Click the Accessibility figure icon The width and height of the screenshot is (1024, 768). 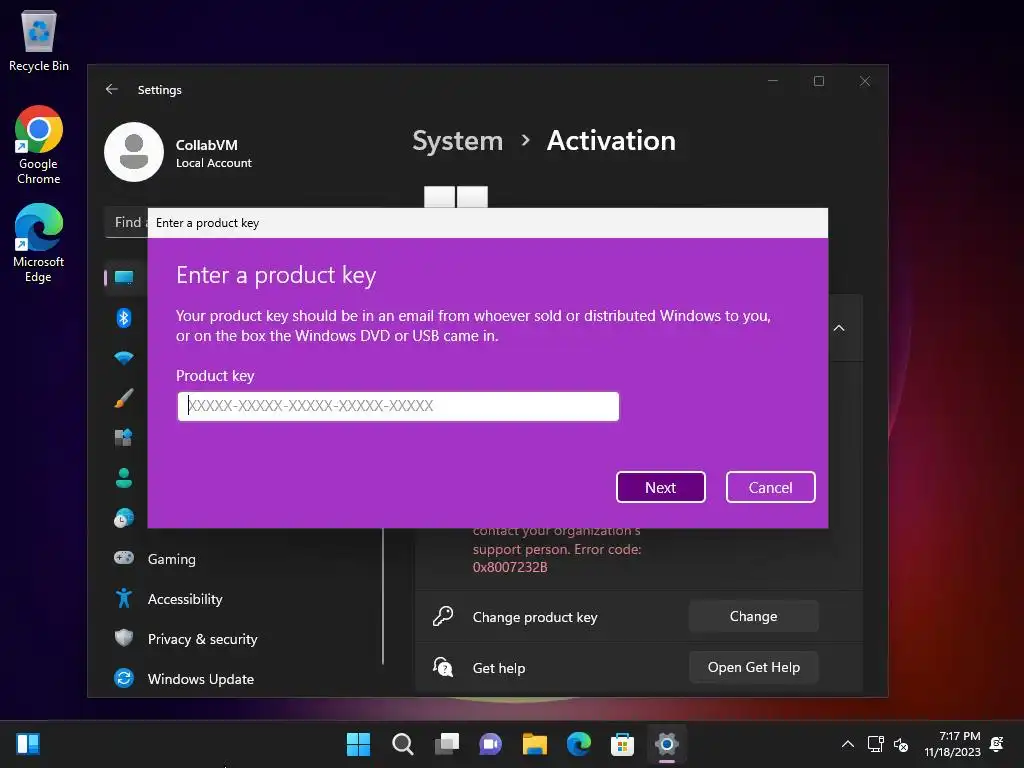[x=124, y=598]
